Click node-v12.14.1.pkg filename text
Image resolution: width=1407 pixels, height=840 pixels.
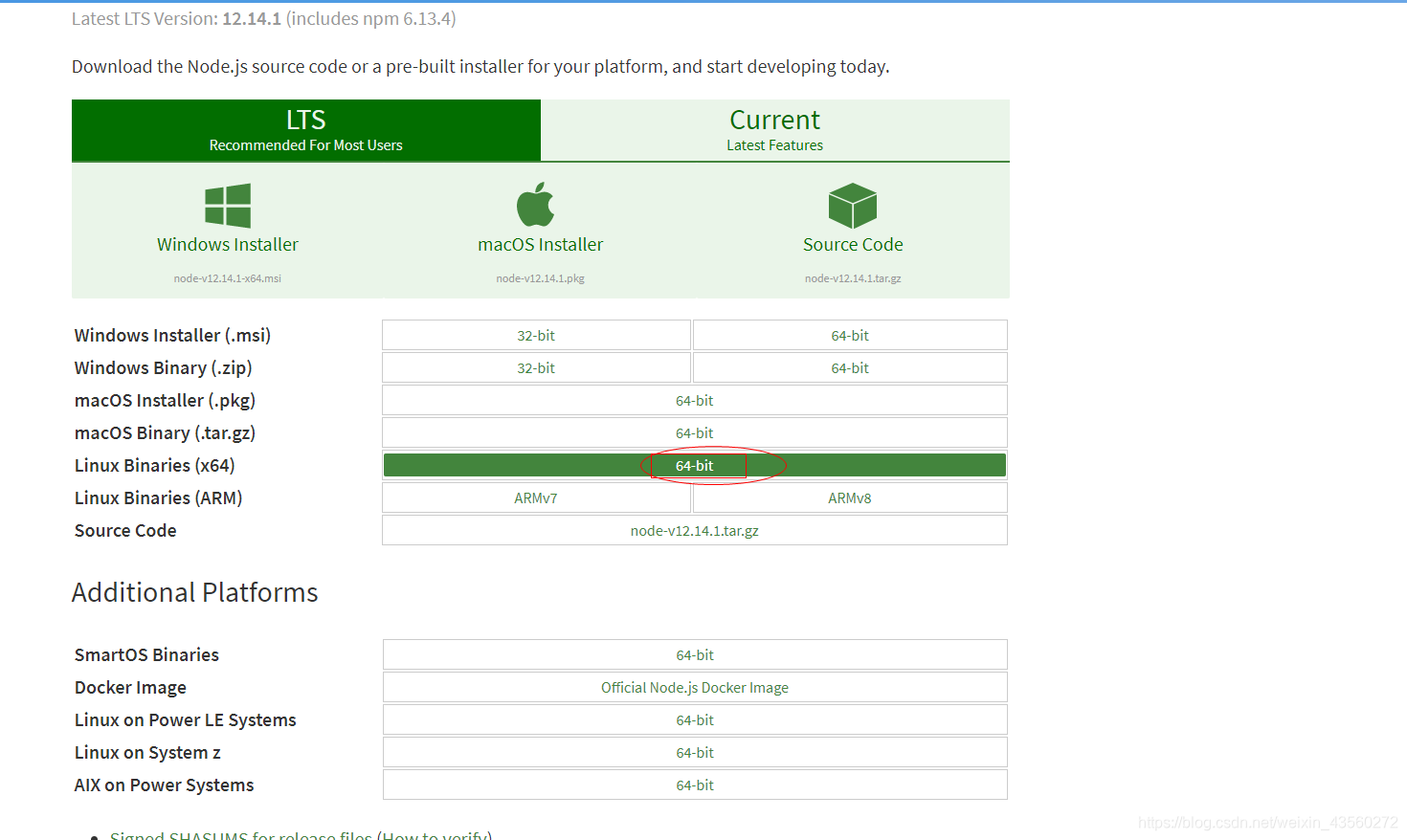click(541, 278)
